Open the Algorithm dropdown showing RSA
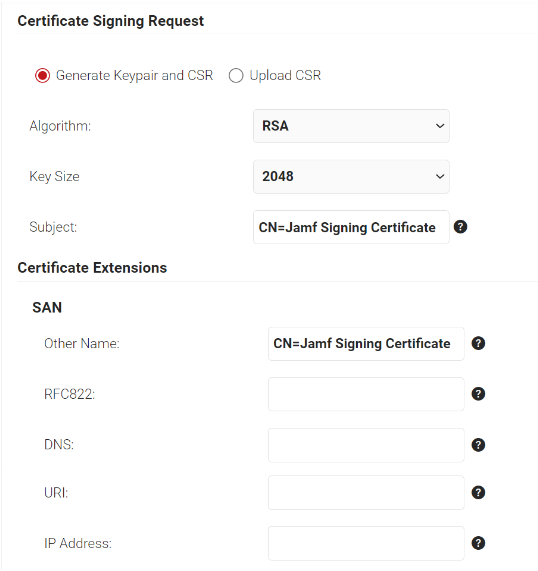This screenshot has width=538, height=571. click(352, 126)
